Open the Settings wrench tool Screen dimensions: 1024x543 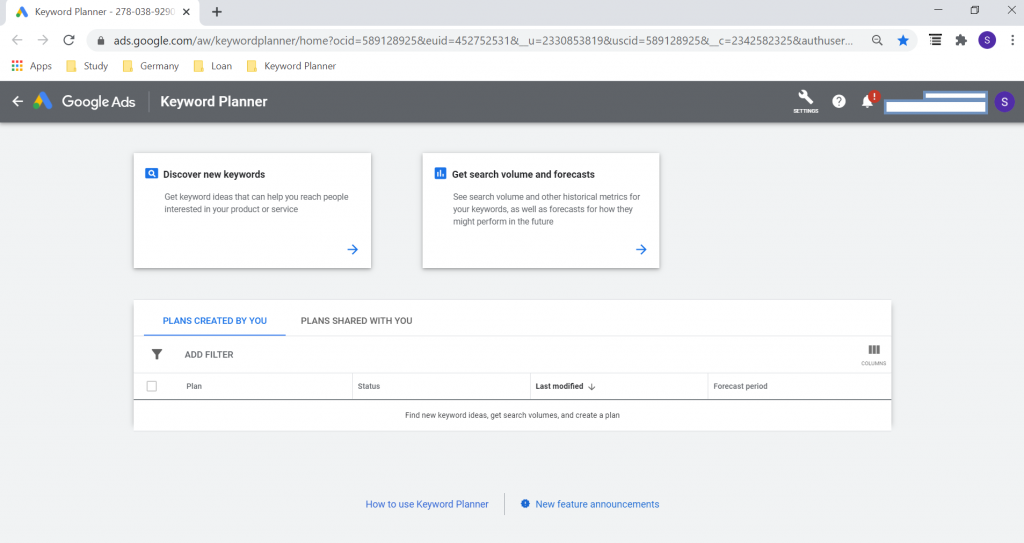click(x=805, y=101)
